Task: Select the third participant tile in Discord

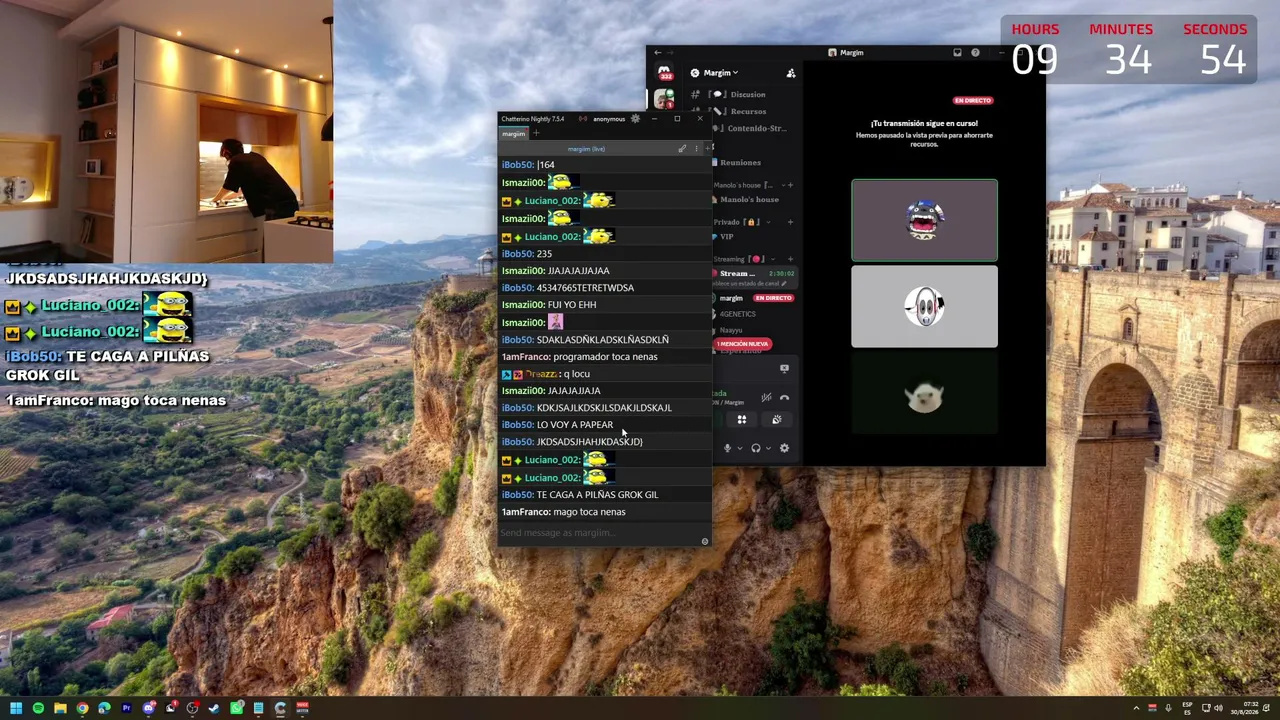Action: coord(924,394)
